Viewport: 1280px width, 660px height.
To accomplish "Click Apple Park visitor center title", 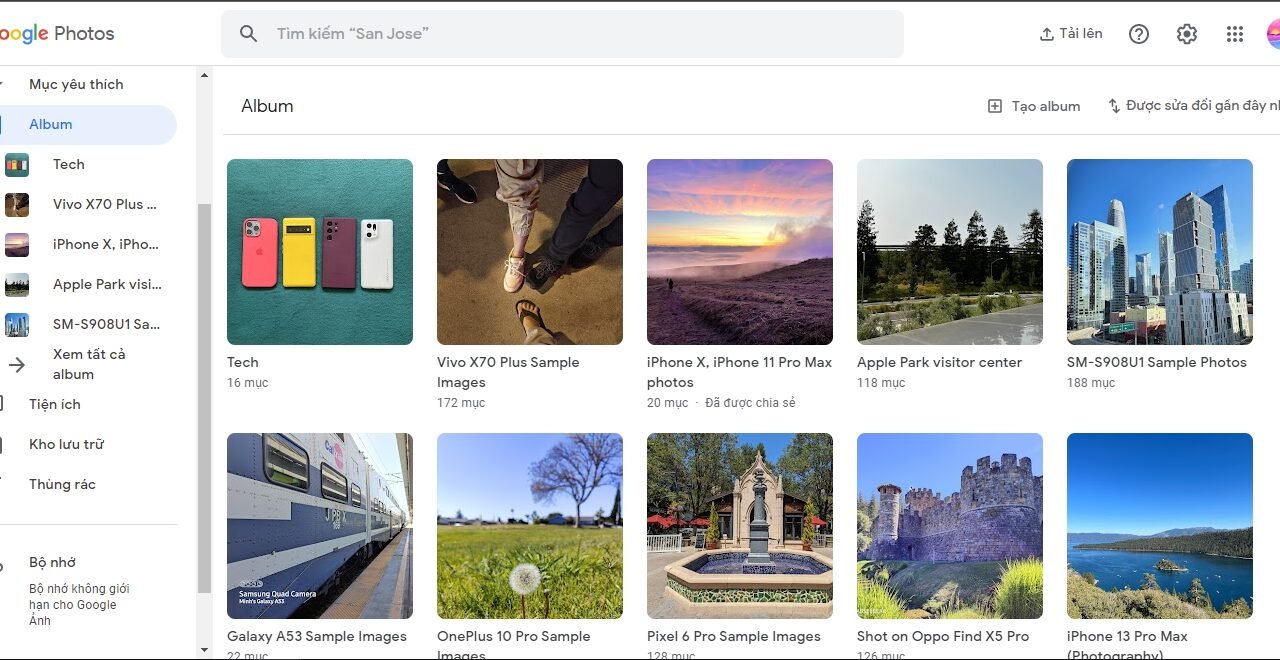I will tap(939, 362).
